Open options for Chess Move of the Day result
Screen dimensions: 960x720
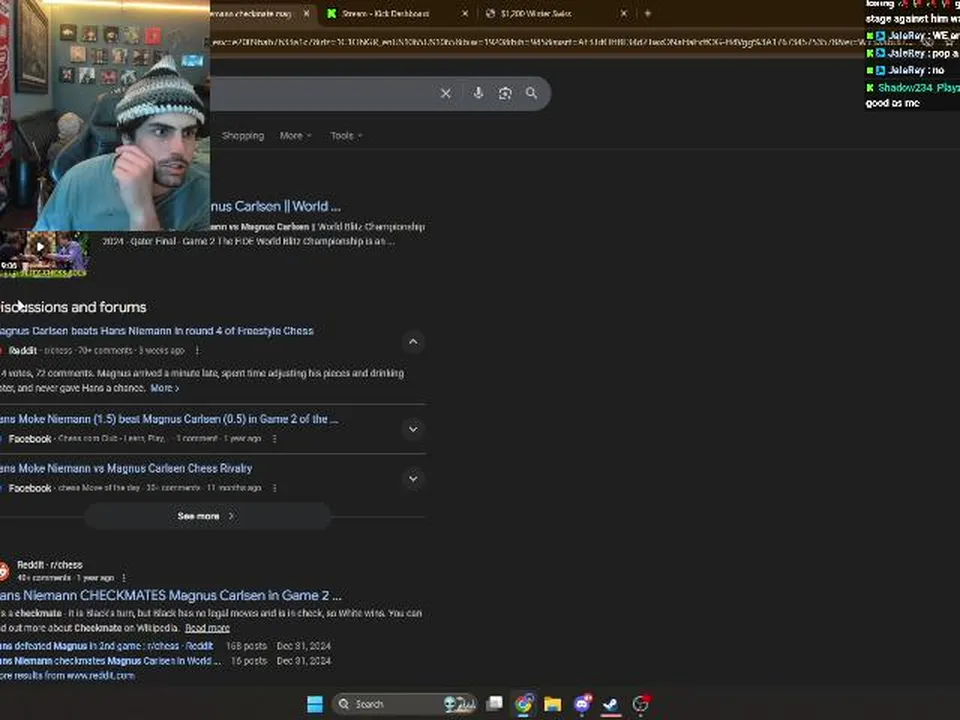point(274,488)
